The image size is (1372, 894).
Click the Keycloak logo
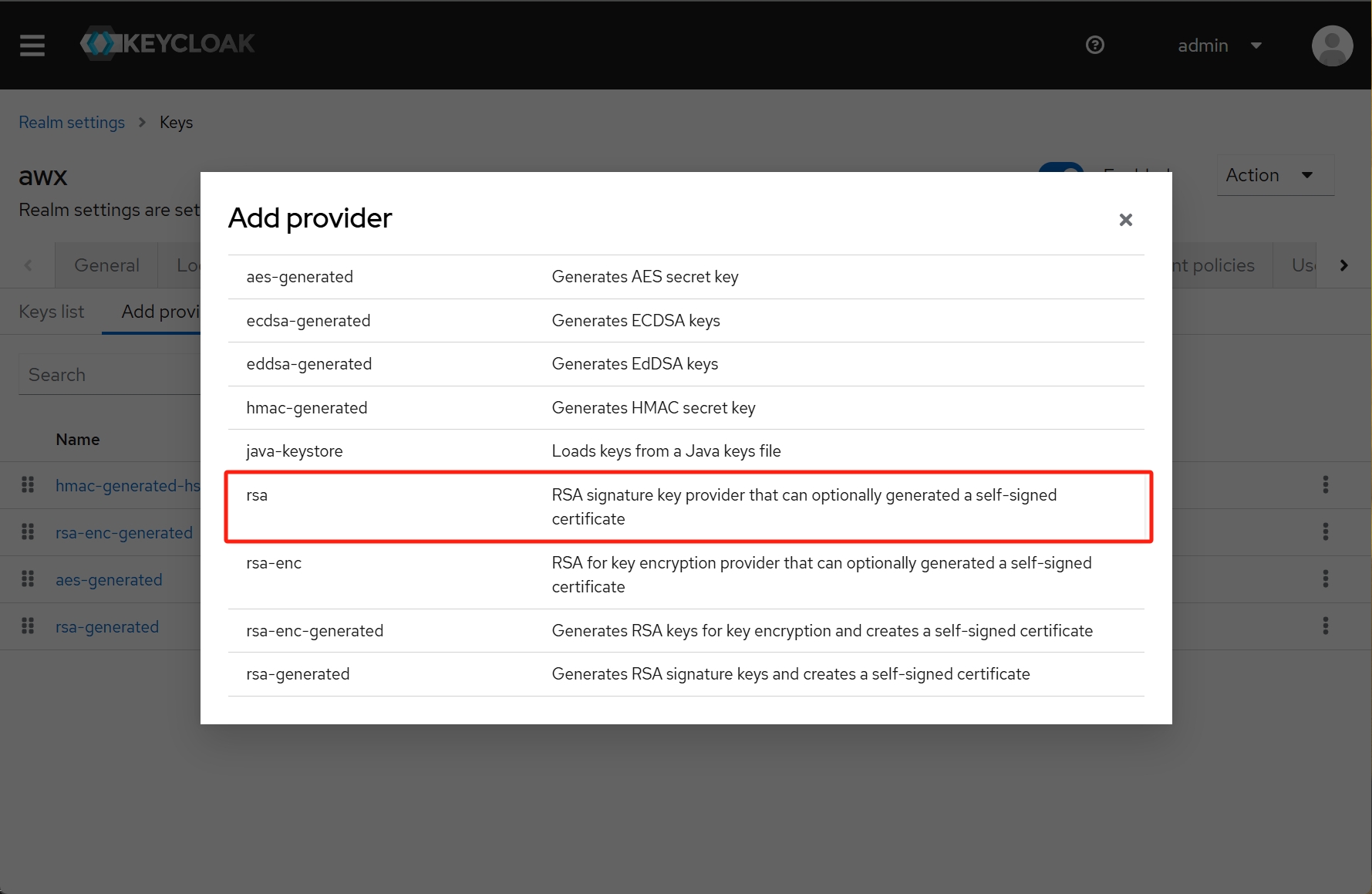(167, 44)
